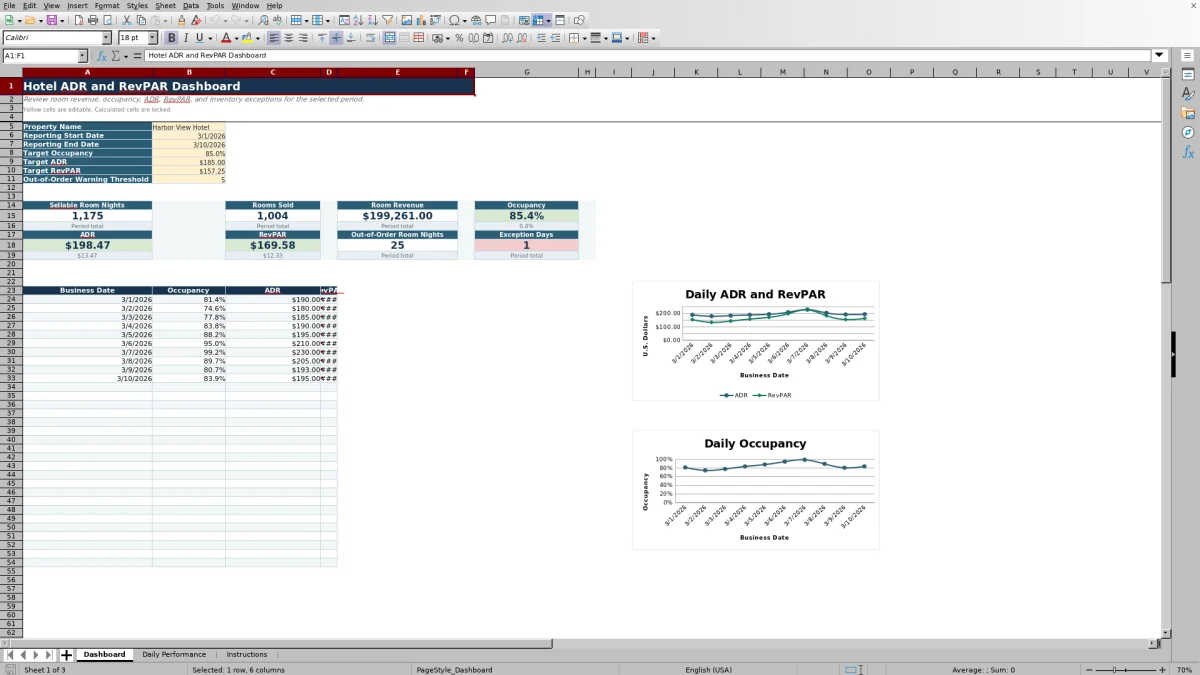Open the sidebar Properties panel icon

1188,75
